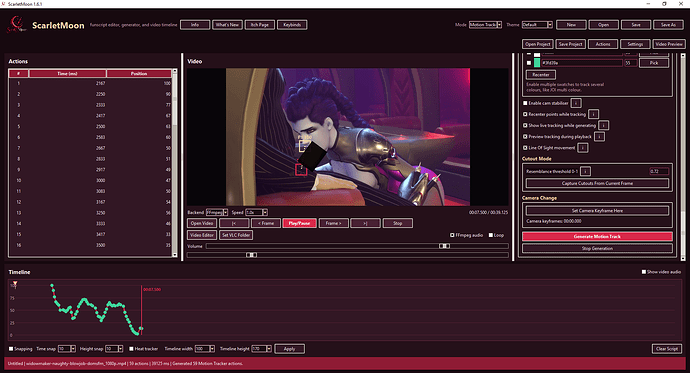Open the Height snap dropdown
Screen dimensions: 690x373
120,349
